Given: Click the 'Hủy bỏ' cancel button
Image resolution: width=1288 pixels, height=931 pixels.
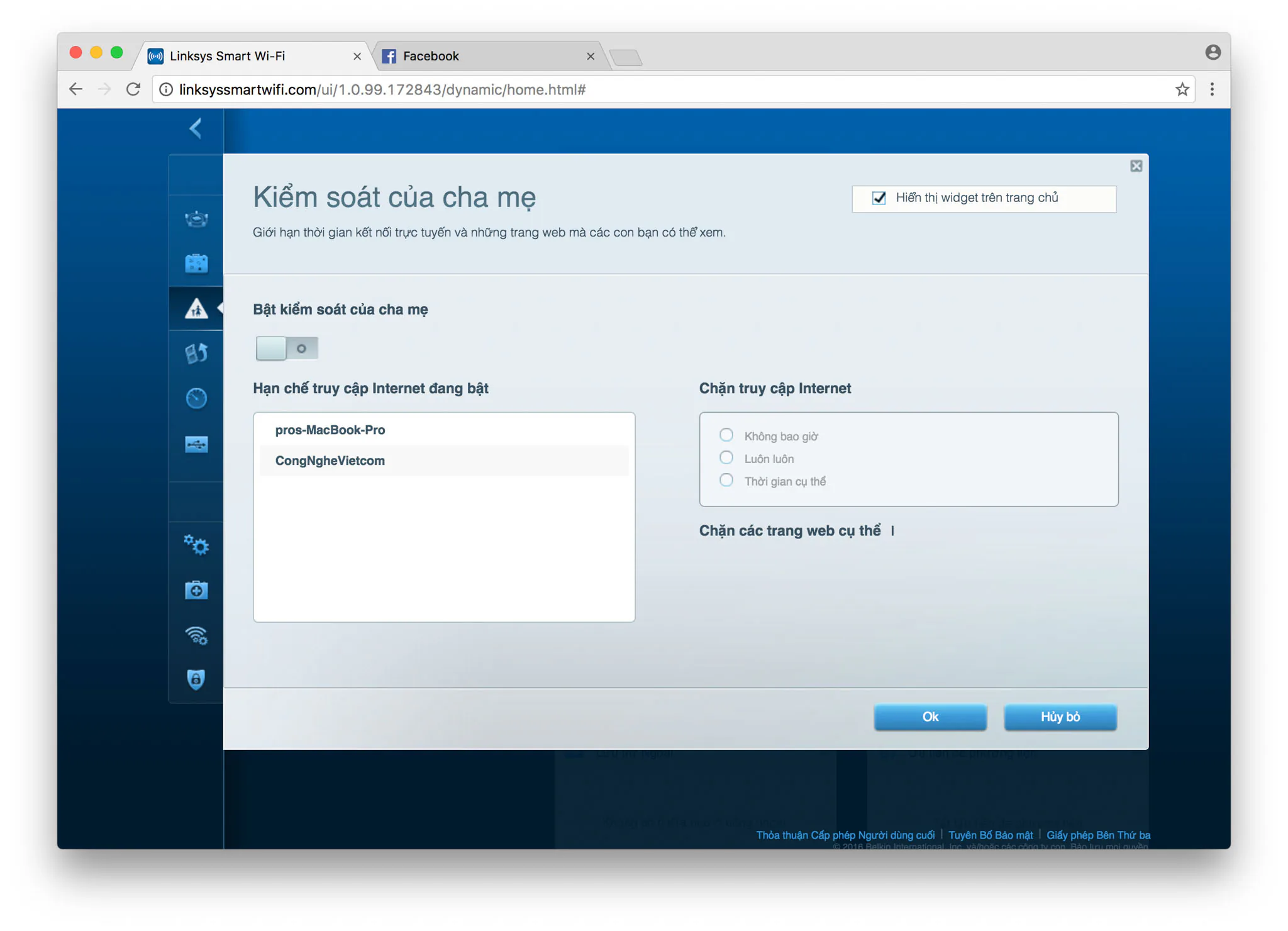Looking at the screenshot, I should 1060,716.
